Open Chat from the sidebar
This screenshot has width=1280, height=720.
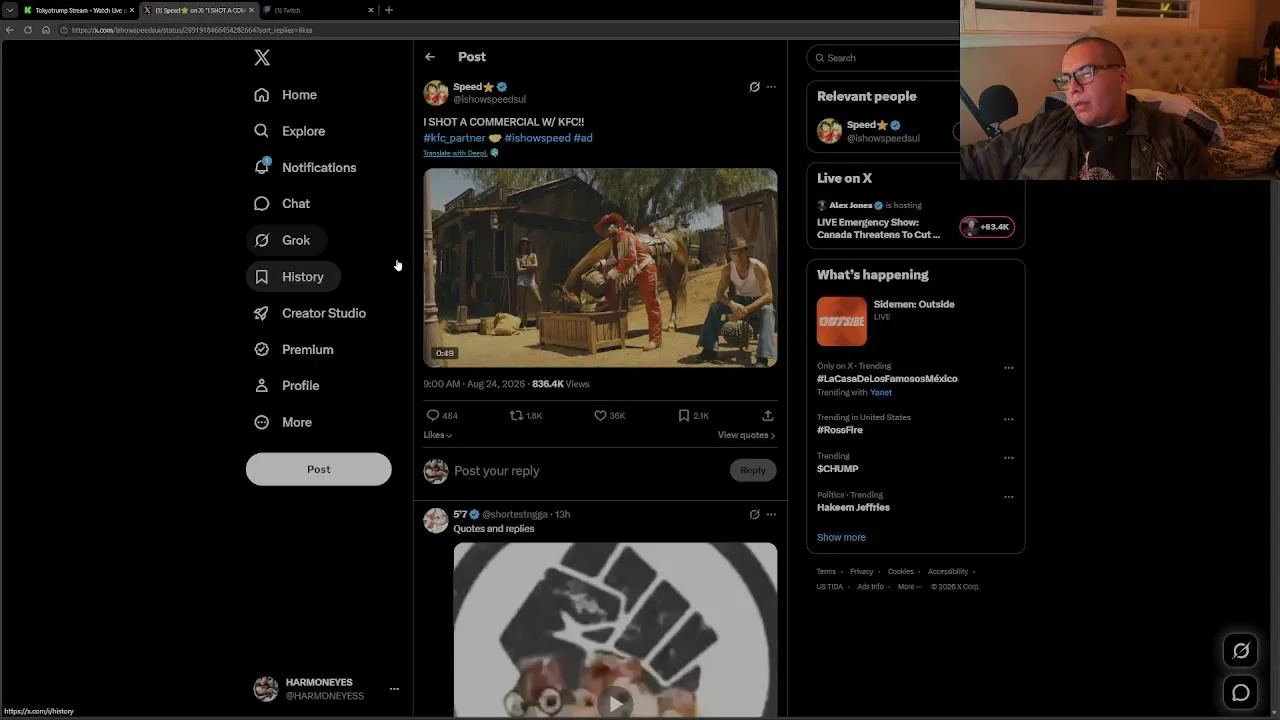(x=282, y=204)
